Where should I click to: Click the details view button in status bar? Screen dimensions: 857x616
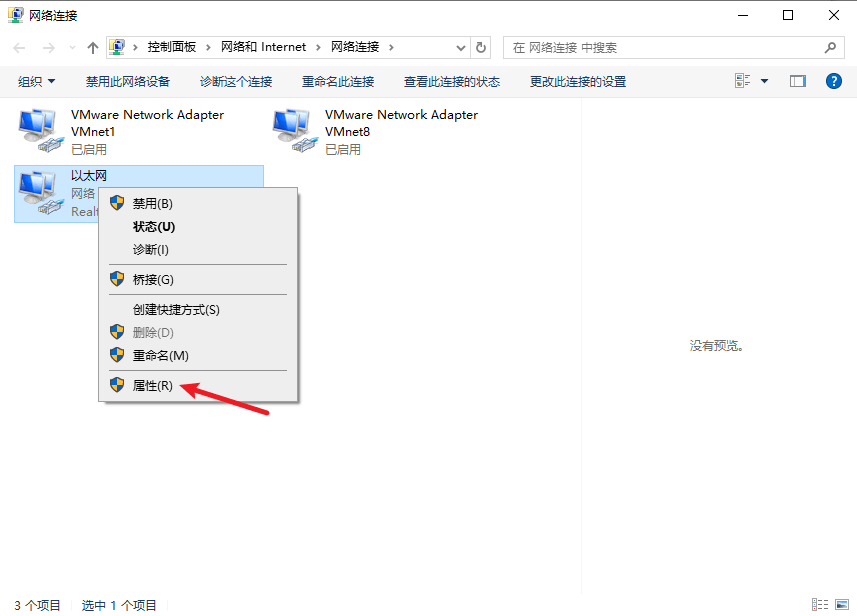(820, 605)
